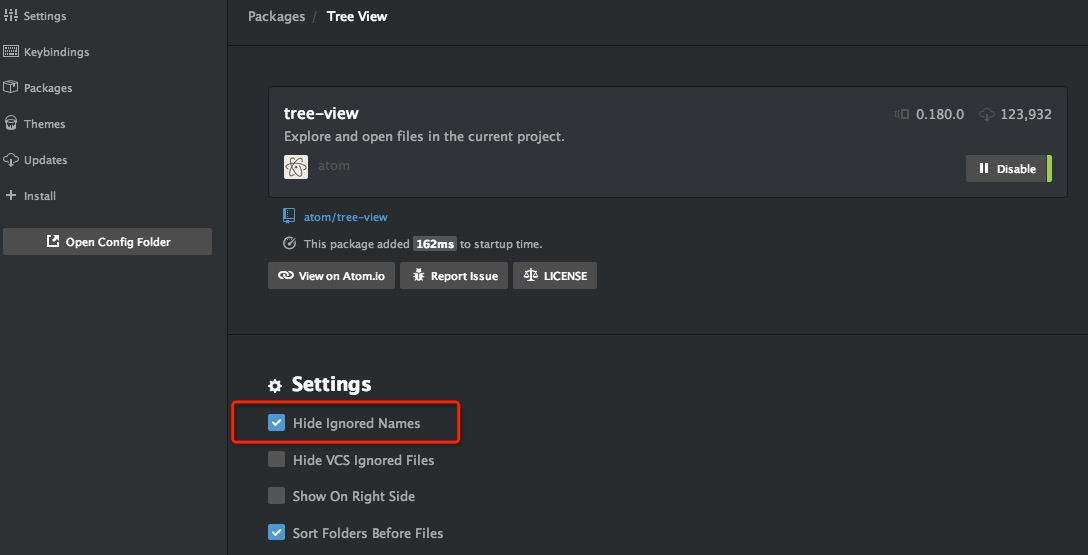This screenshot has width=1088, height=555.
Task: Open the Themes section
Action: pyautogui.click(x=34, y=124)
